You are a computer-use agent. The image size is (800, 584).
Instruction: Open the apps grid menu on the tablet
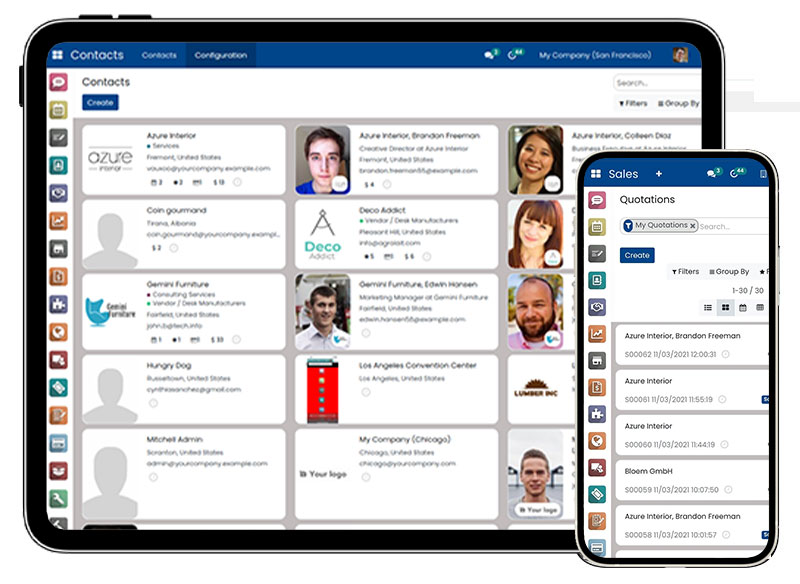click(57, 55)
